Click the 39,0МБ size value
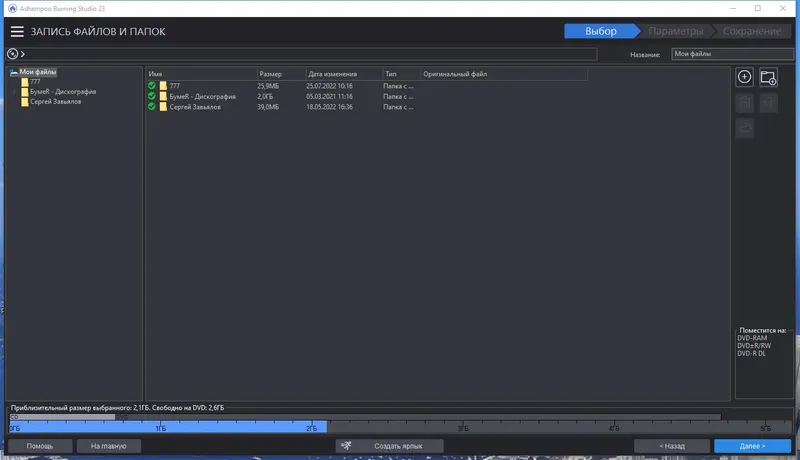 (x=268, y=107)
